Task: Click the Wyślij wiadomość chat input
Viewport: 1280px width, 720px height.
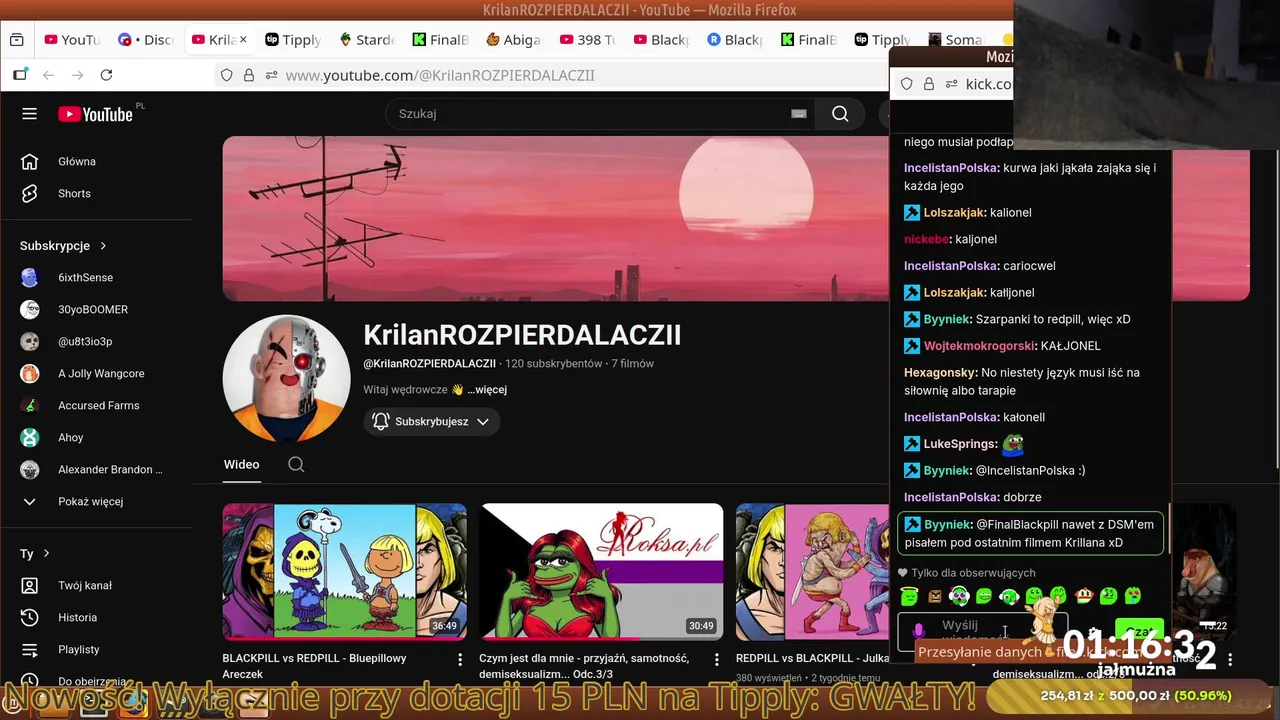Action: click(x=985, y=631)
